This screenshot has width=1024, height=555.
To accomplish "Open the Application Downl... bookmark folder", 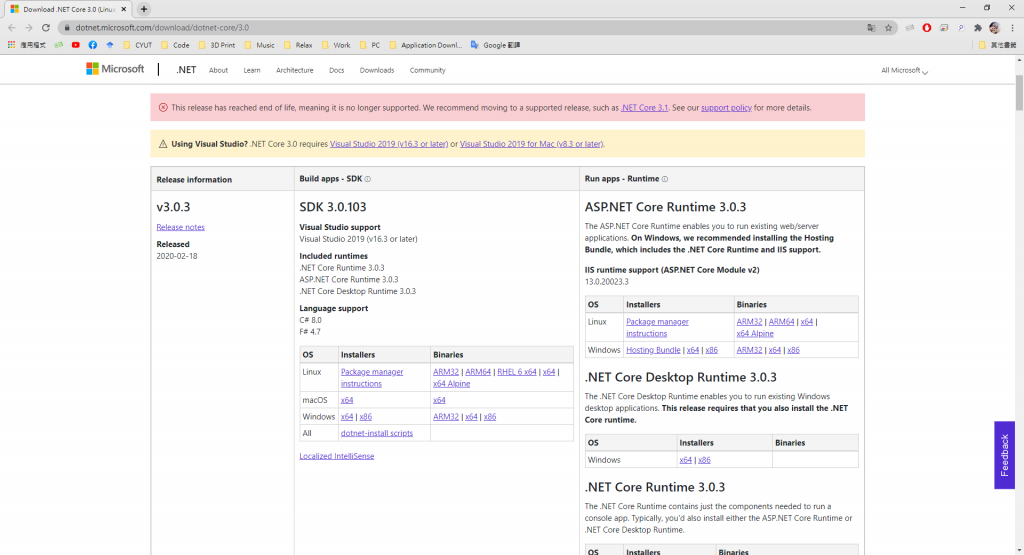I will point(425,45).
